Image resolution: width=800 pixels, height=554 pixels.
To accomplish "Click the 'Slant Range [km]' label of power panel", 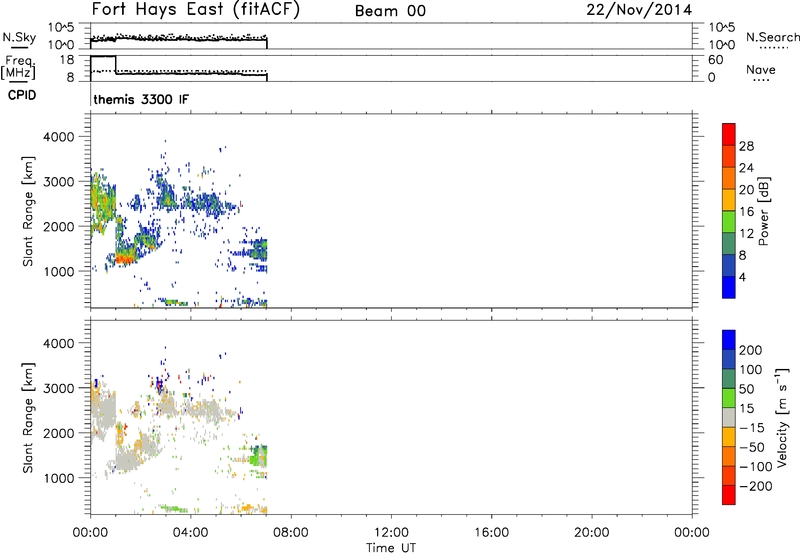I will 28,211.
